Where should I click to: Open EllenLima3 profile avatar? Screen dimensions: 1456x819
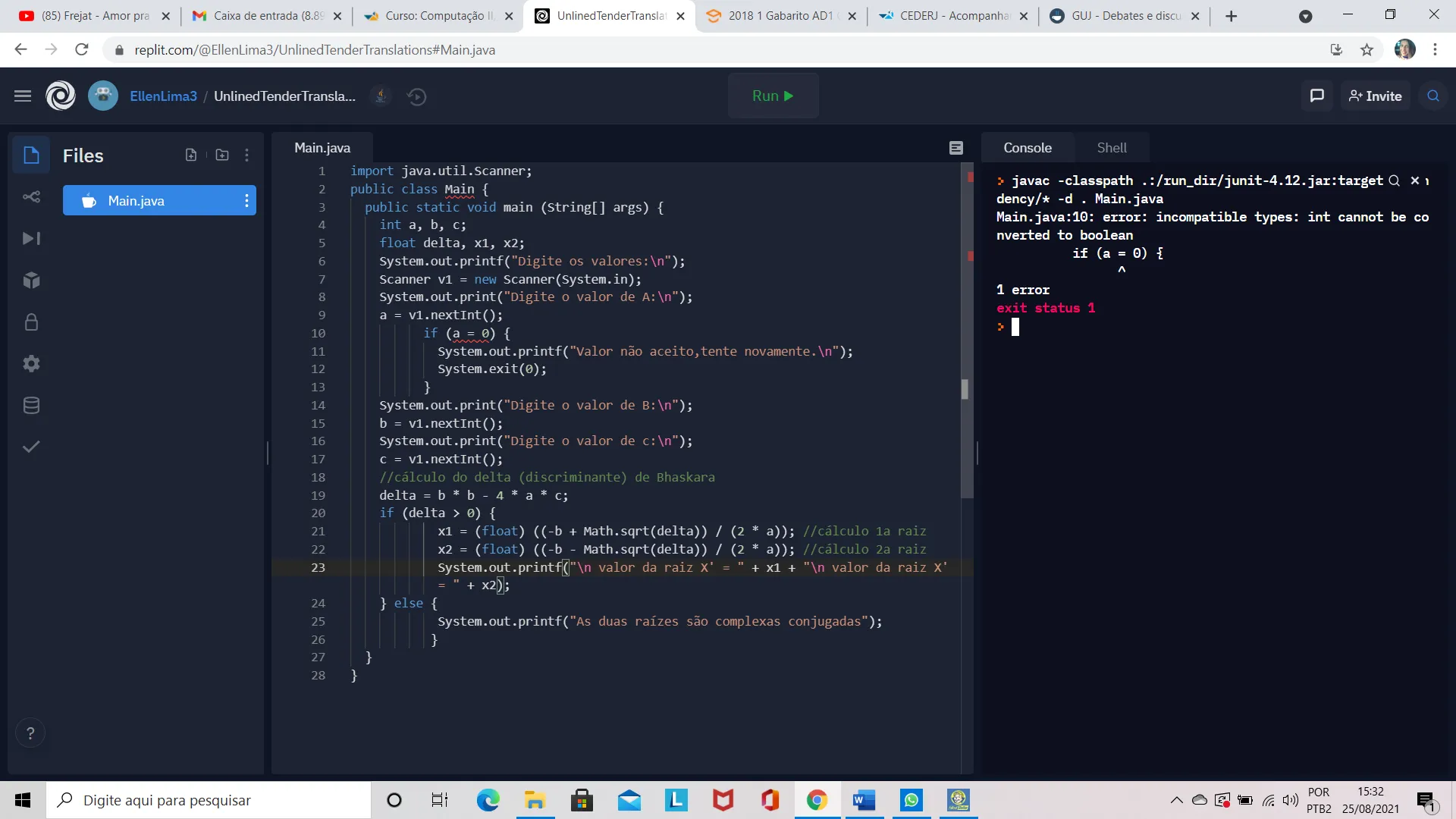pos(103,96)
